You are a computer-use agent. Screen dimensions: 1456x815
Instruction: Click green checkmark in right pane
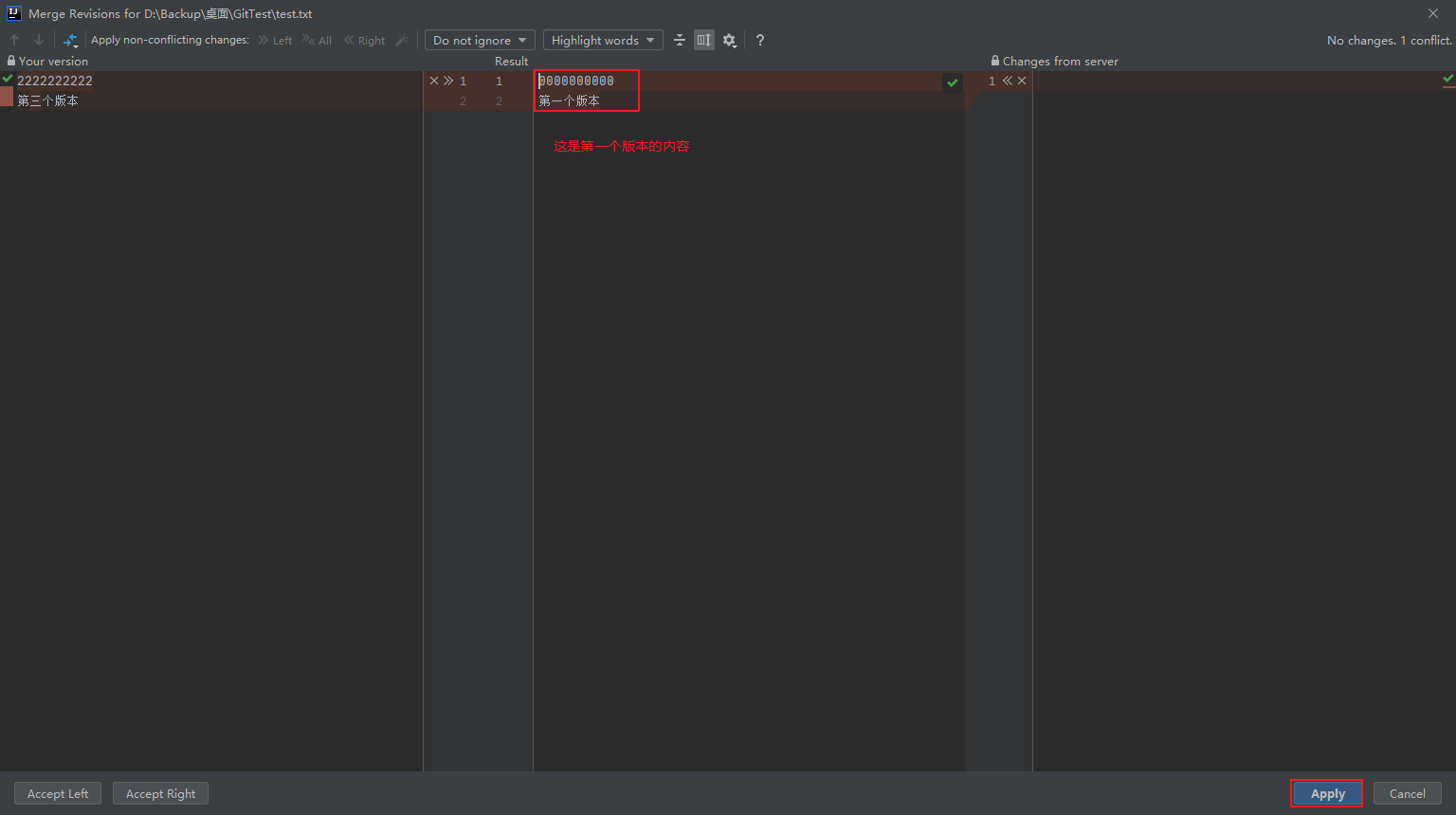(1448, 79)
